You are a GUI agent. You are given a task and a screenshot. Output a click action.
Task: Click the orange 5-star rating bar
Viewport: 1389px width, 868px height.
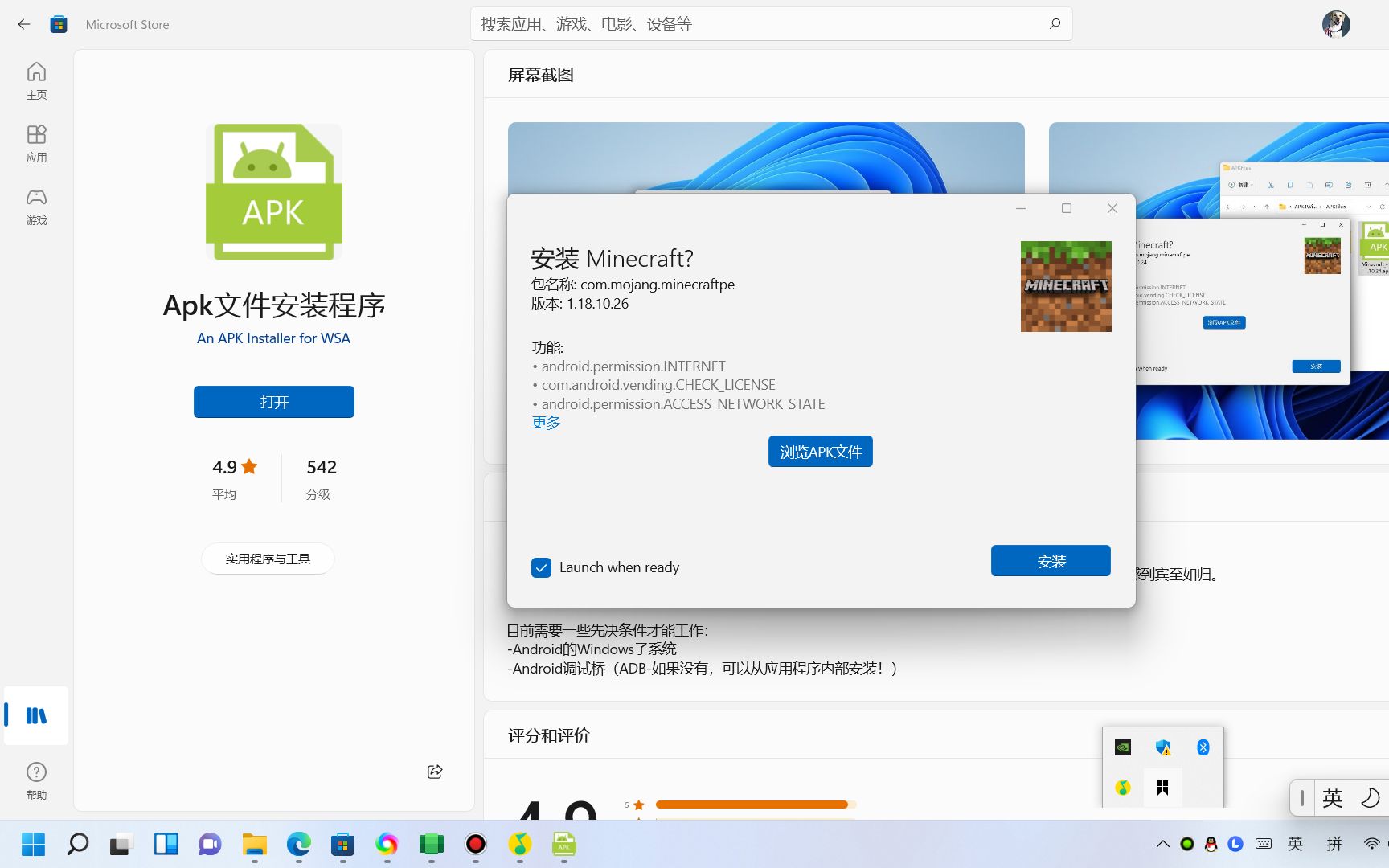pyautogui.click(x=752, y=804)
